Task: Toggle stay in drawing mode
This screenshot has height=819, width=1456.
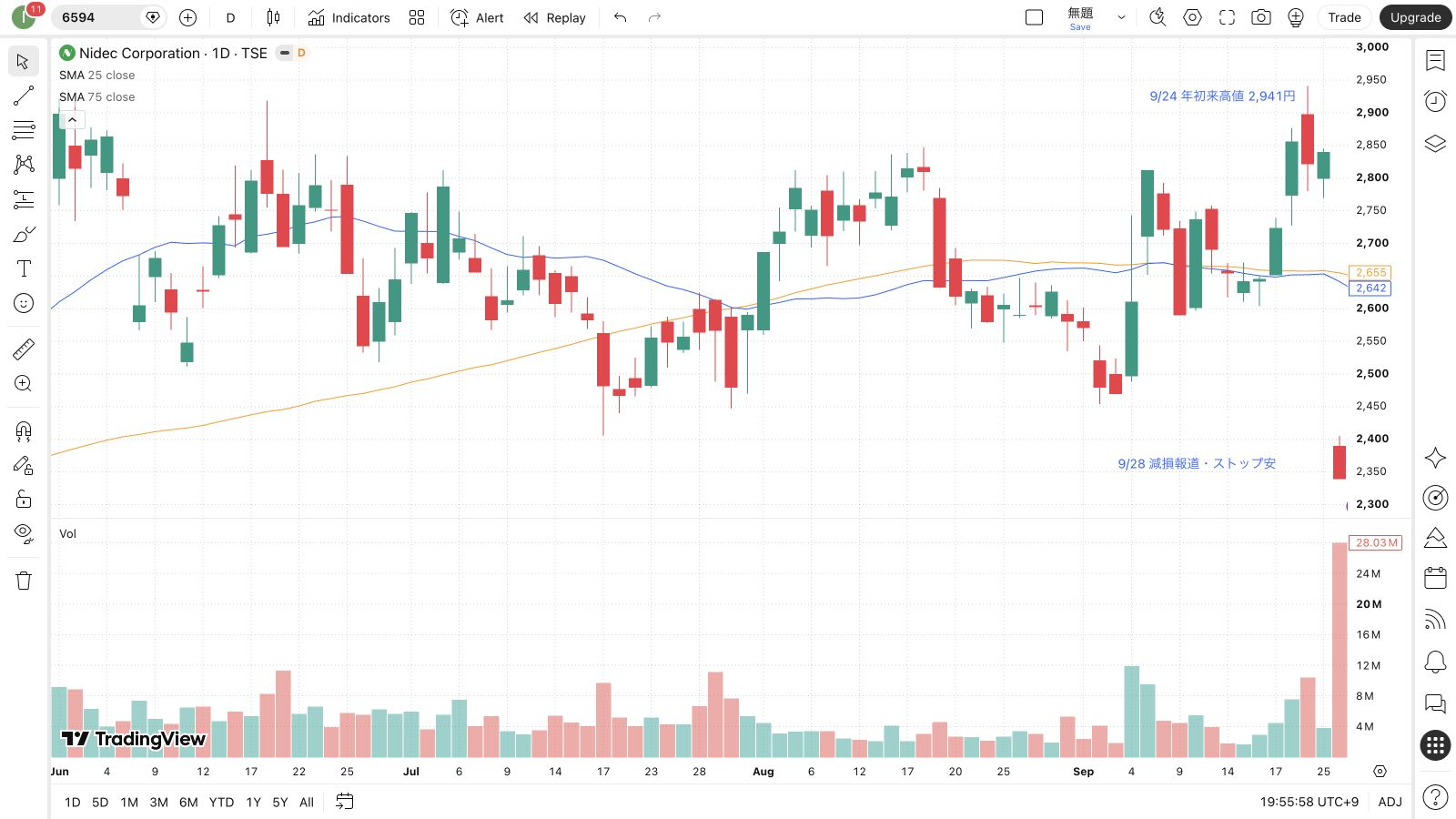Action: click(24, 465)
